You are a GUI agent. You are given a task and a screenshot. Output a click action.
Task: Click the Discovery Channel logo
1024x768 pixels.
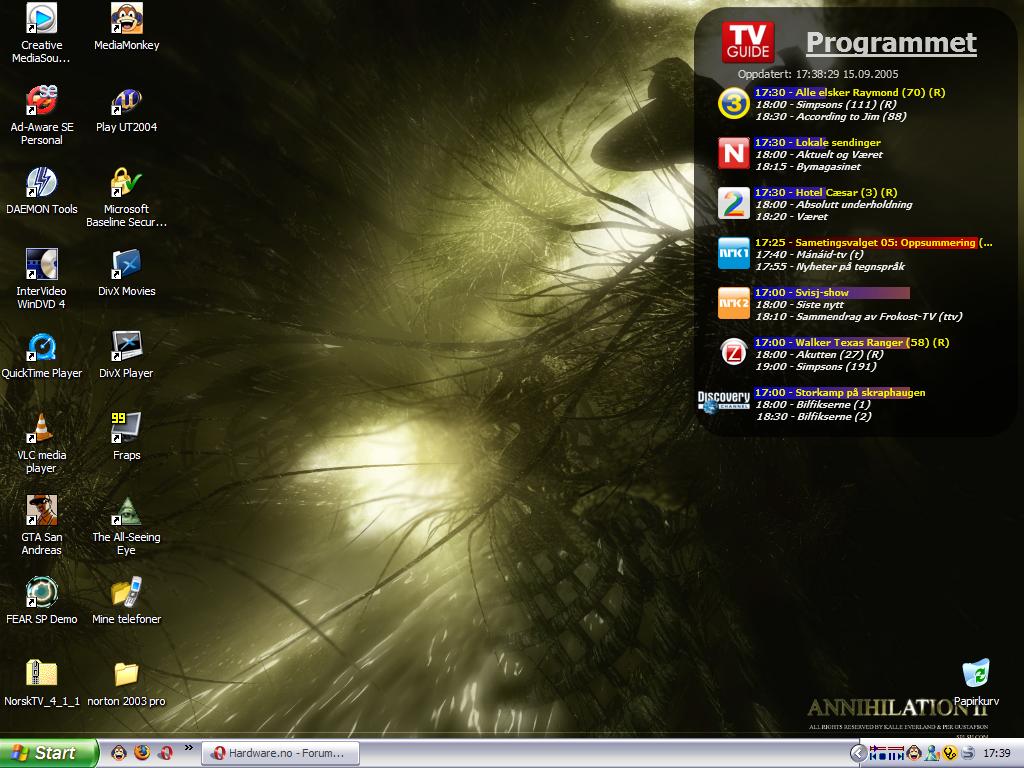coord(724,402)
